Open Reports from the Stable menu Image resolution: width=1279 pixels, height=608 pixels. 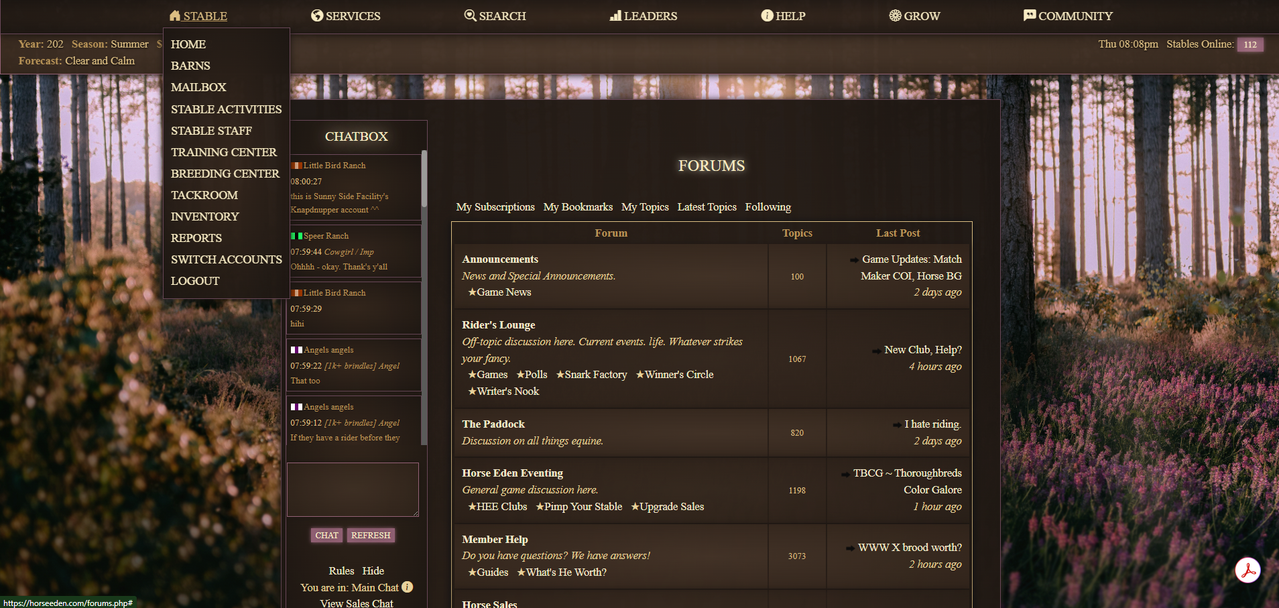(196, 238)
